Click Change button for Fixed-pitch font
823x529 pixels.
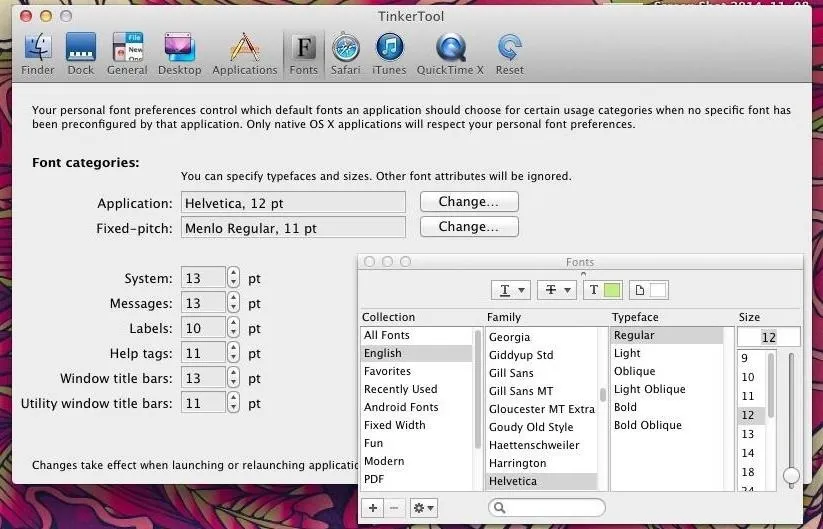469,227
